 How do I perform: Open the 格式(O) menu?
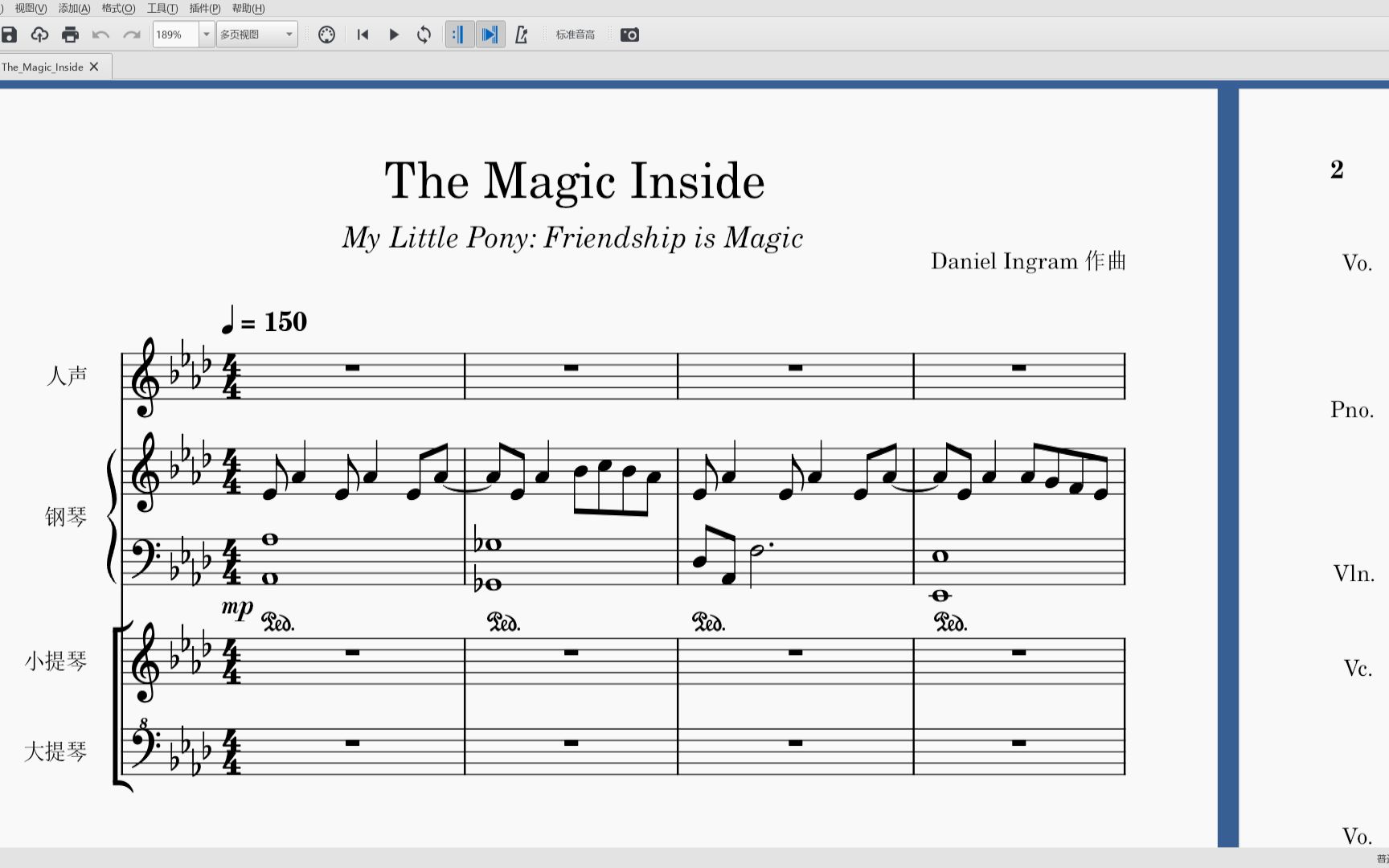(x=118, y=8)
